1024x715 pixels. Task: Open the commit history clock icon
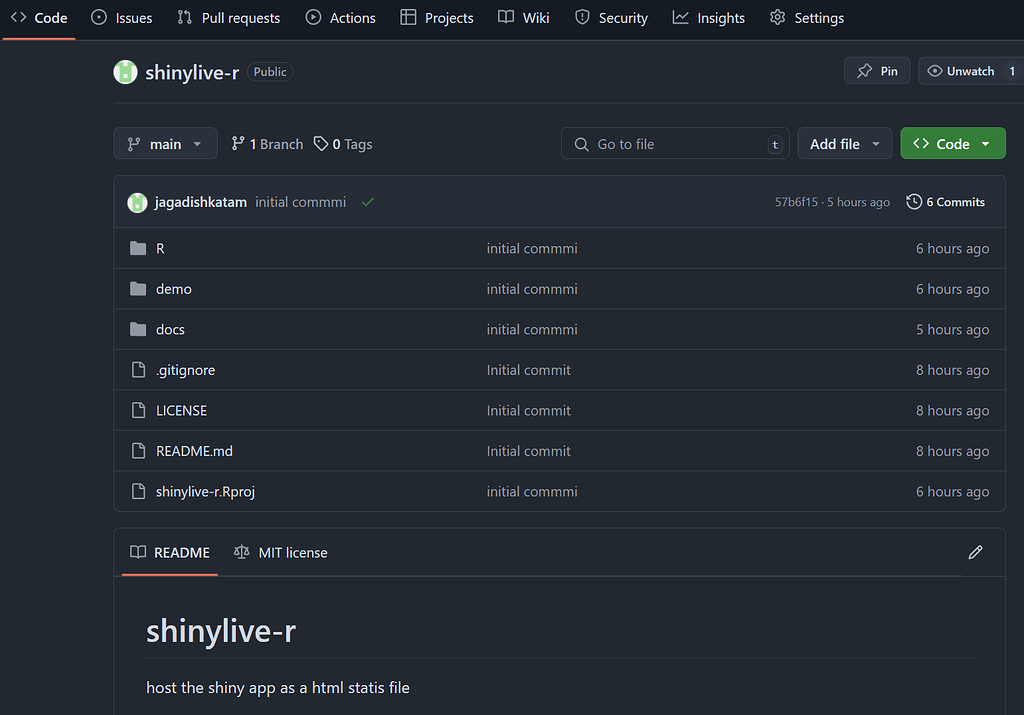click(912, 201)
